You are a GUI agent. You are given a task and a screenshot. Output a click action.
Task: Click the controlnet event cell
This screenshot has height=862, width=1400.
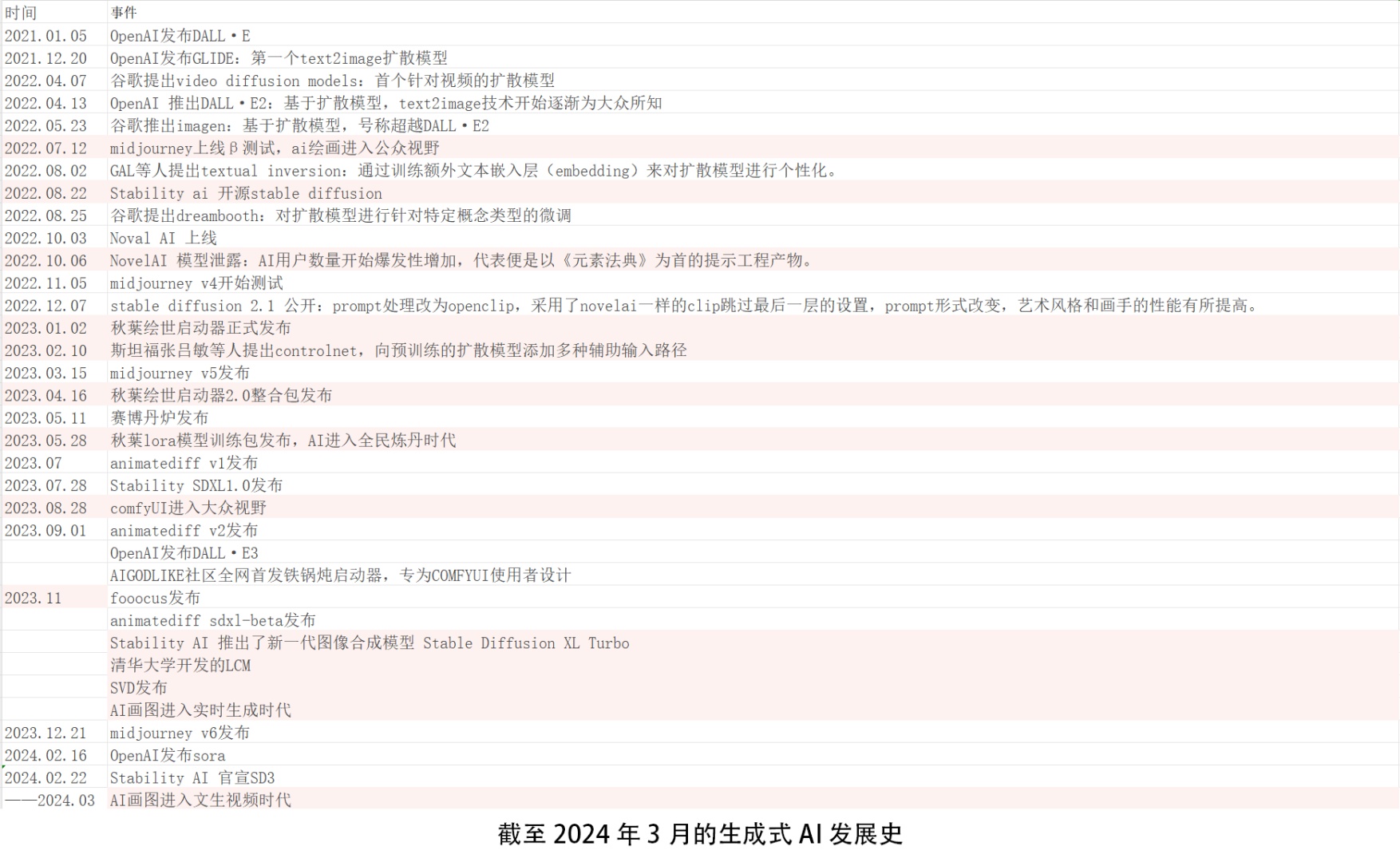[753, 350]
